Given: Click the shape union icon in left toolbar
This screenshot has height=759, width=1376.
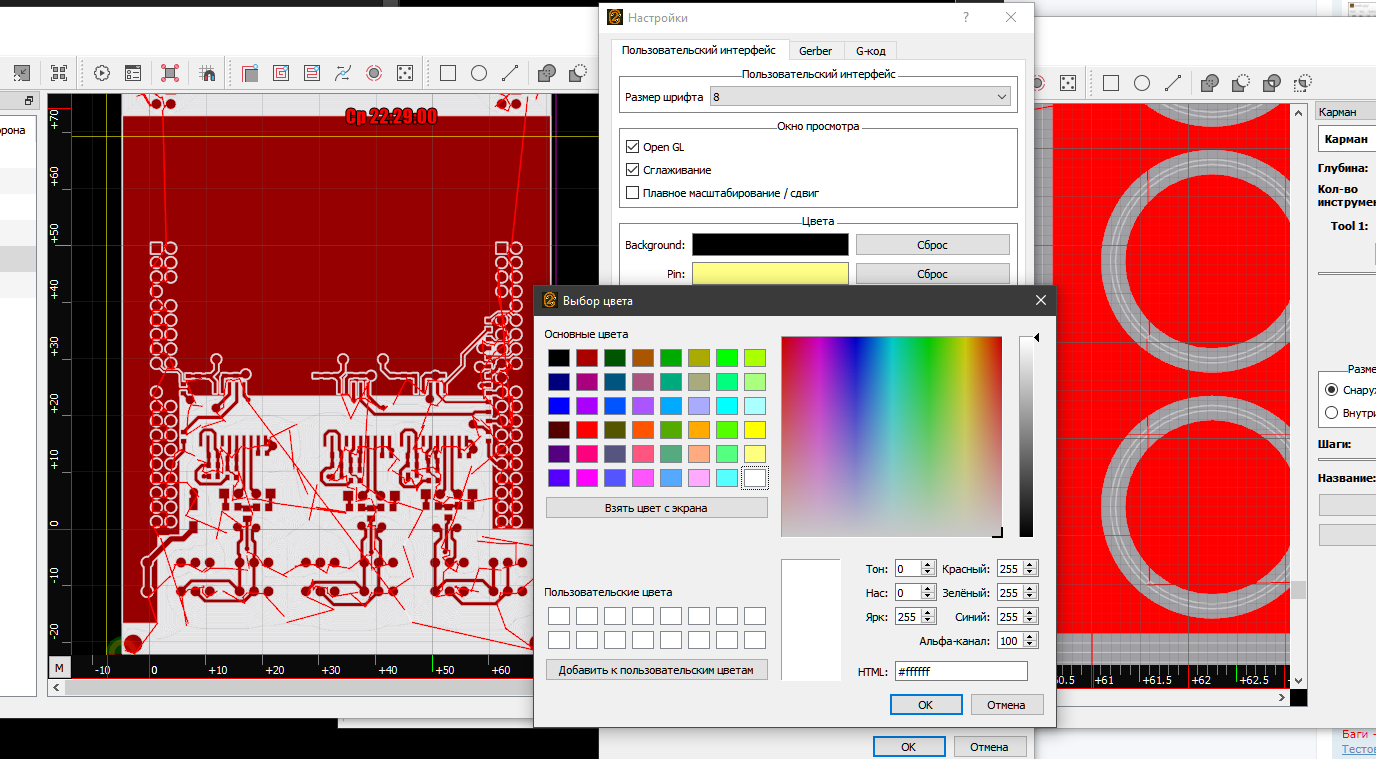Looking at the screenshot, I should coord(547,73).
